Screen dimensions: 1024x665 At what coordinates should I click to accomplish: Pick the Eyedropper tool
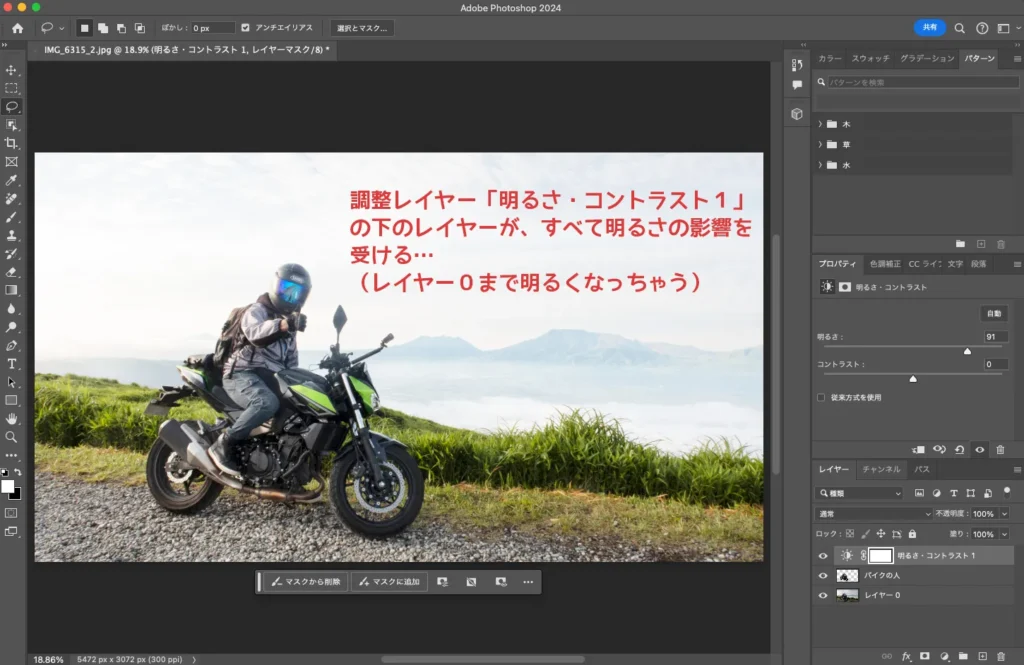tap(12, 180)
